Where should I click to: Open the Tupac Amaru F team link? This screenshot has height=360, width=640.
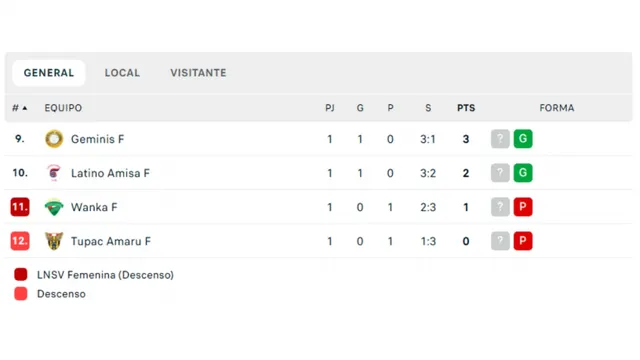point(111,241)
